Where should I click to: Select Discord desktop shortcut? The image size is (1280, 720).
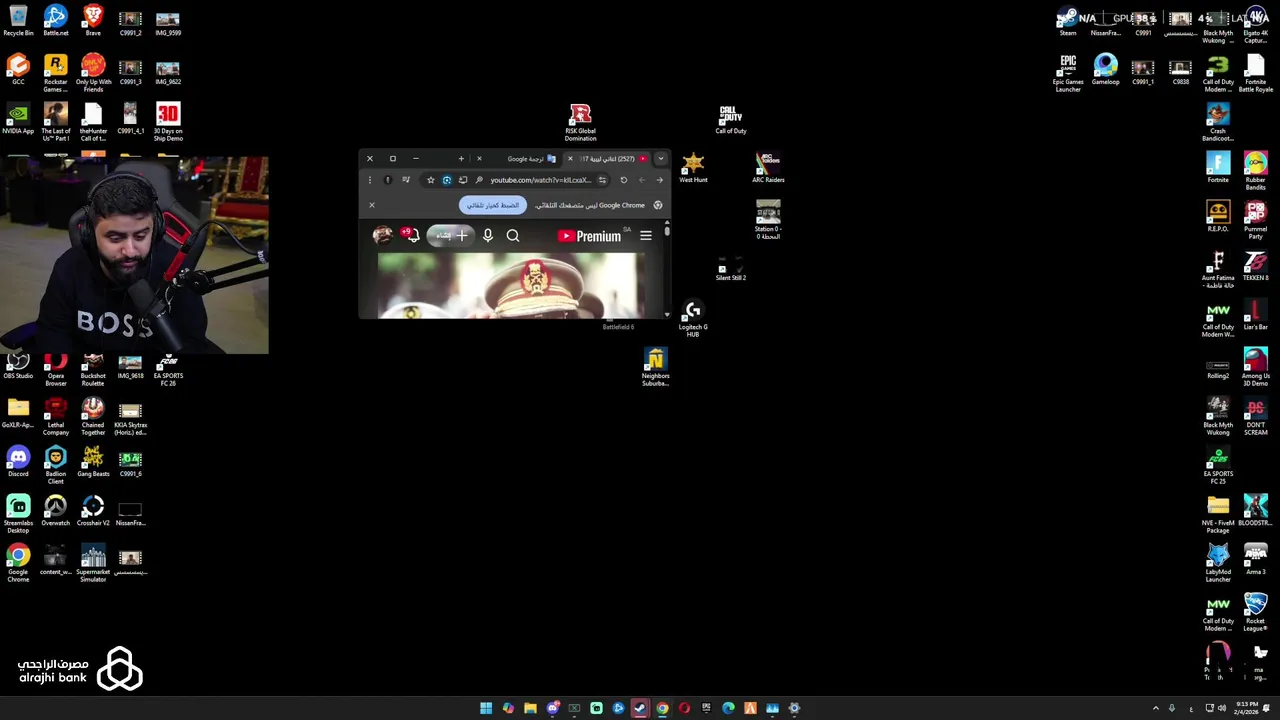pos(18,462)
